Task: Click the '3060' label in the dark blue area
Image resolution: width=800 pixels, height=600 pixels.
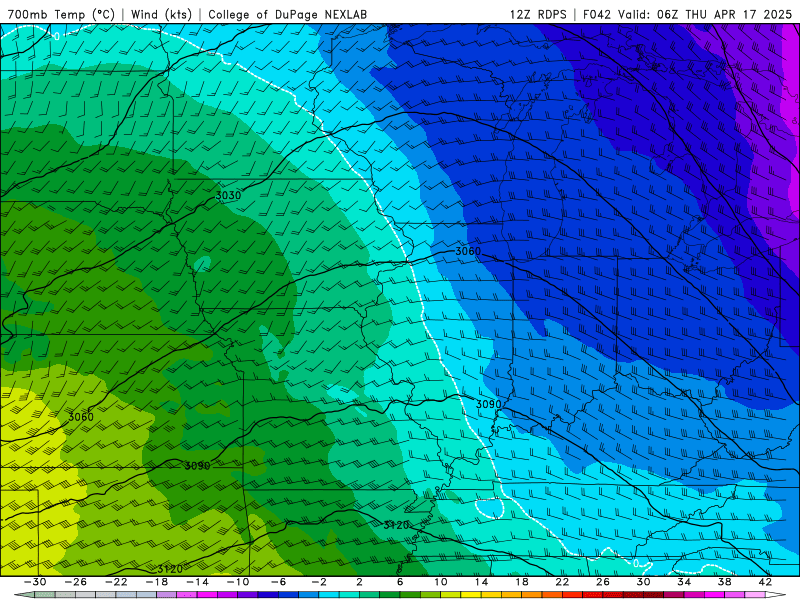Action: point(468,251)
